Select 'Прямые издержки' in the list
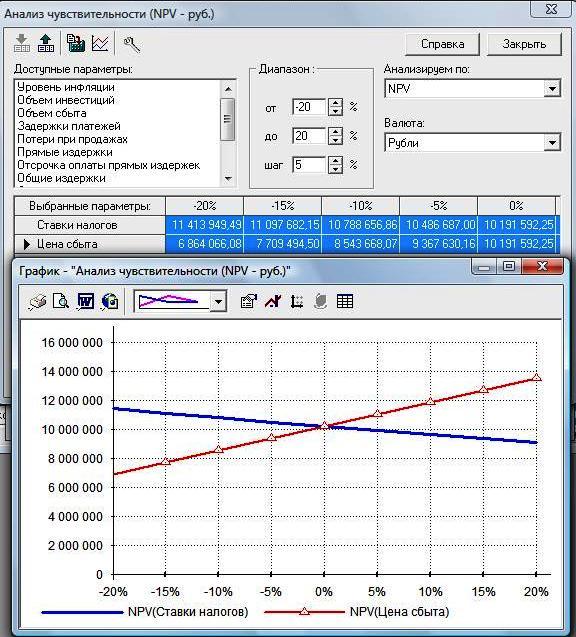576x637 pixels. tap(65, 152)
